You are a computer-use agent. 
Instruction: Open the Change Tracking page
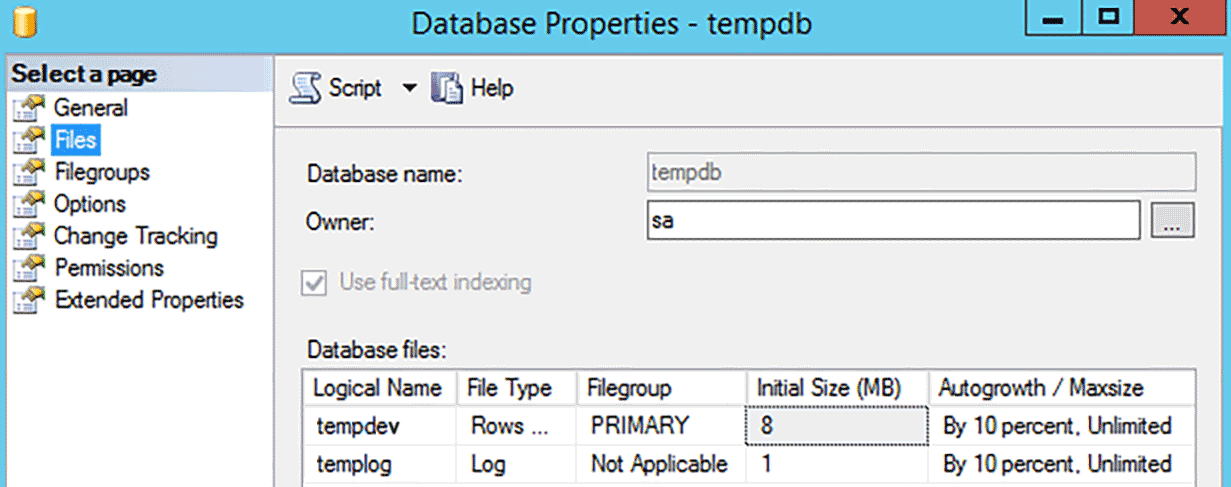tap(135, 236)
